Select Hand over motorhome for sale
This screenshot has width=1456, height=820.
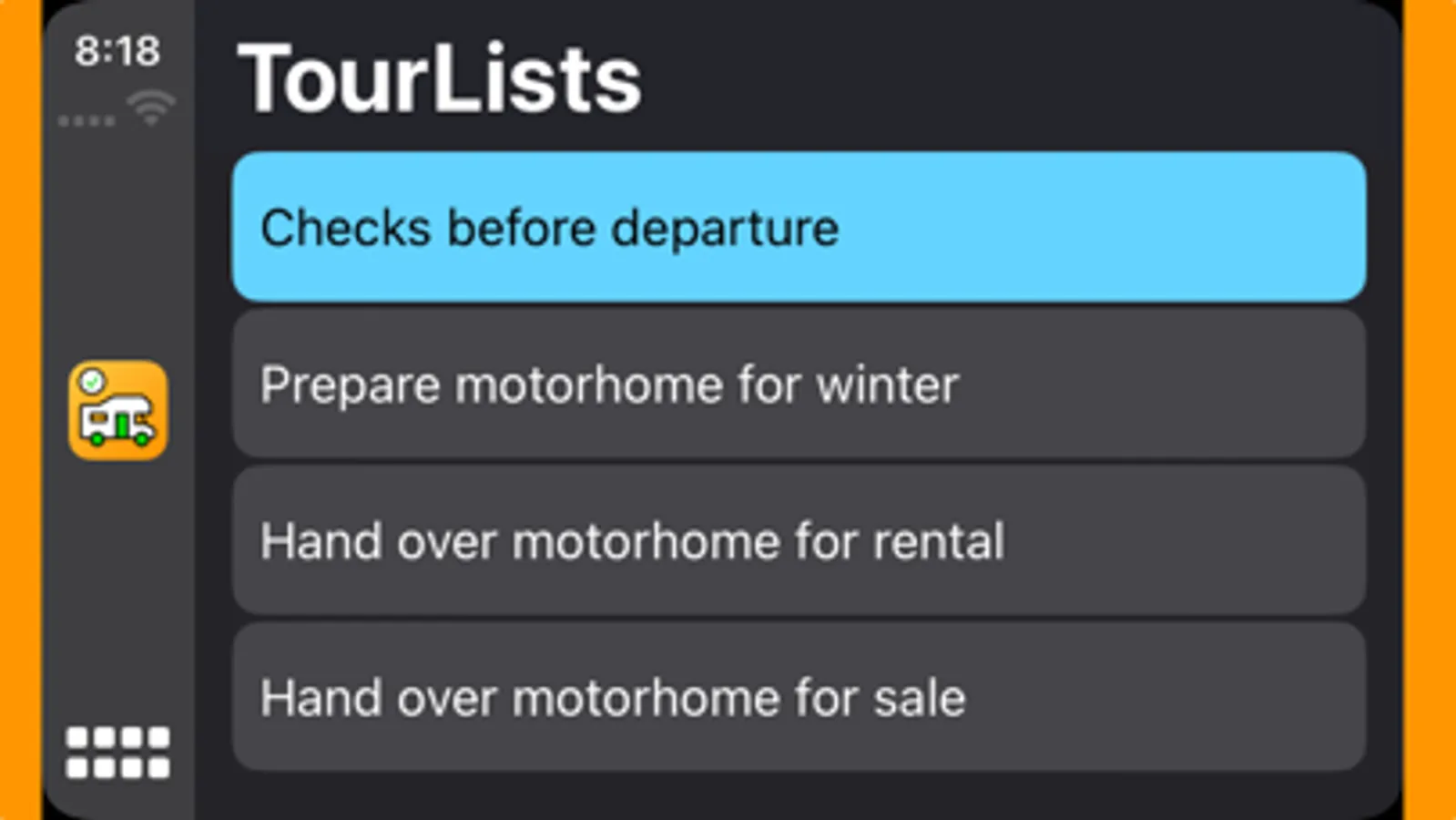799,697
